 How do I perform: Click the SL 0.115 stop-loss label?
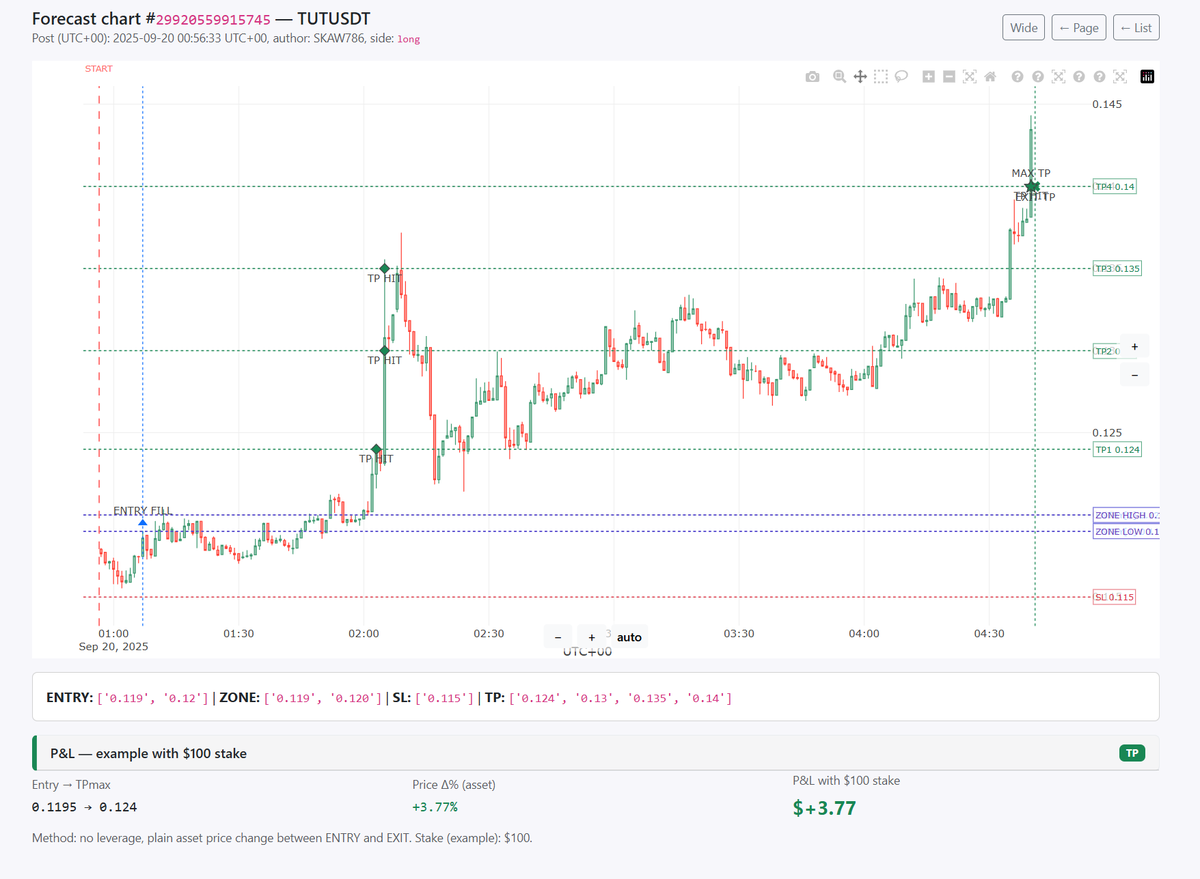[1114, 597]
